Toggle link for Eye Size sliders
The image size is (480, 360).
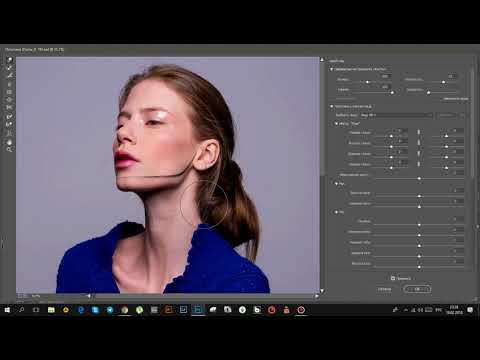pos(419,132)
